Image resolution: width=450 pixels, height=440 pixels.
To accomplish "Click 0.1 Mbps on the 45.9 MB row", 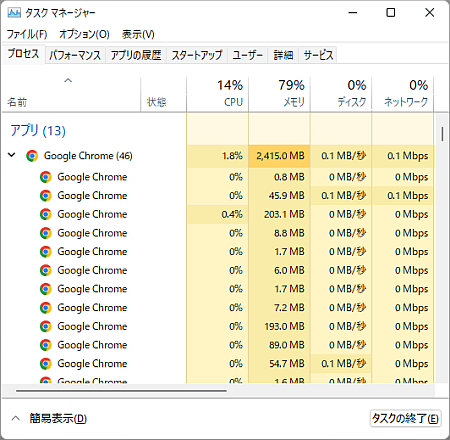I will (x=408, y=196).
